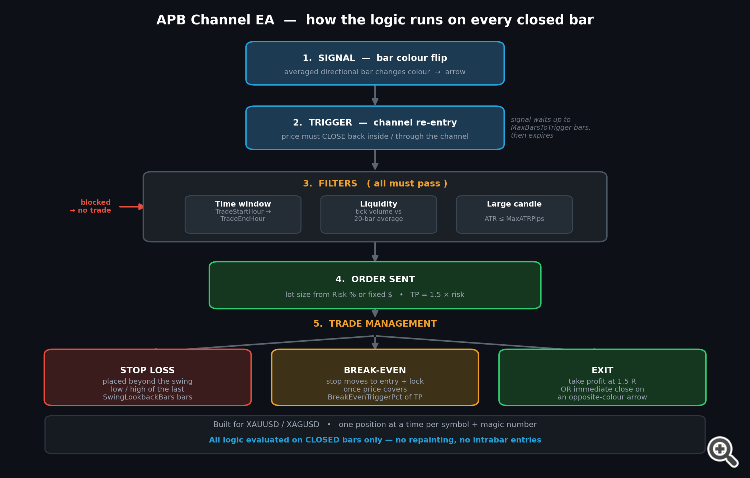Click the 'Liquidity' filter card
The width and height of the screenshot is (750, 478).
(378, 214)
